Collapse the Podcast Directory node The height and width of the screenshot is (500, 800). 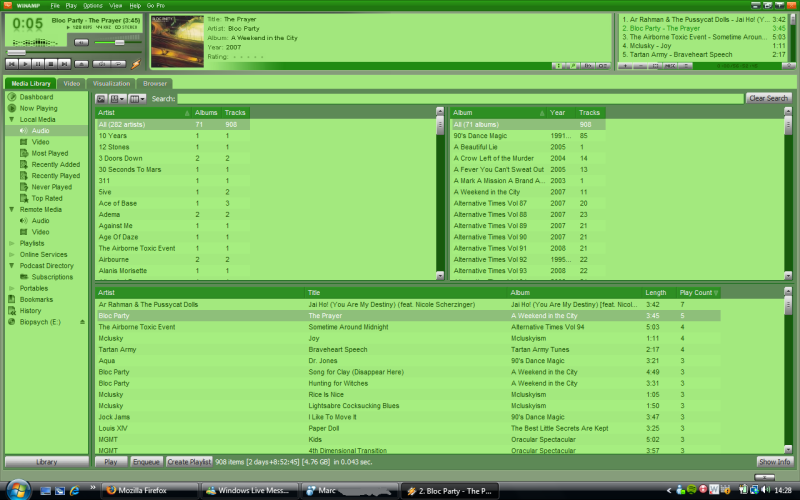tap(11, 266)
